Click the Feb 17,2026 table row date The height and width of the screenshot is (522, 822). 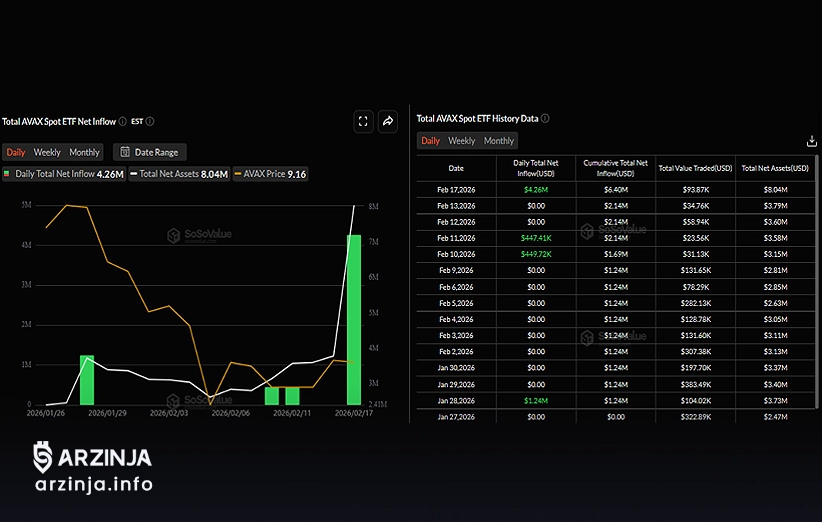(x=456, y=189)
